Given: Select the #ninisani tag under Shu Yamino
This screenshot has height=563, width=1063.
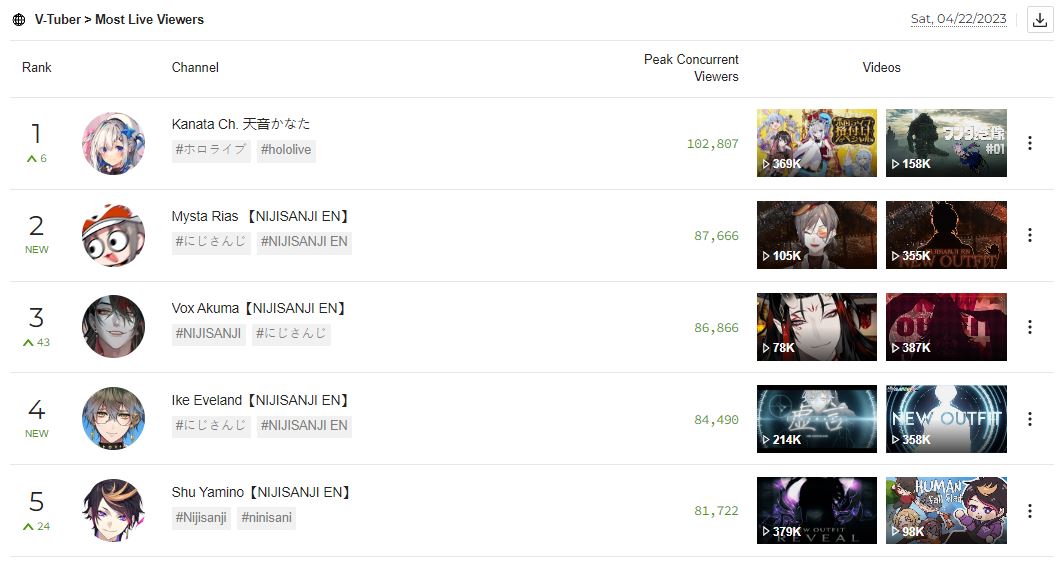Looking at the screenshot, I should (x=266, y=518).
